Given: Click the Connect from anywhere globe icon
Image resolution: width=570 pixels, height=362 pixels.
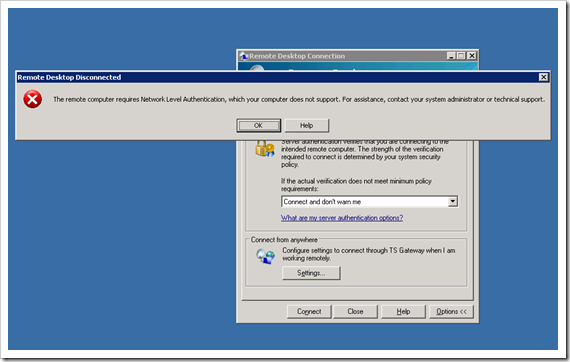Looking at the screenshot, I should pos(265,256).
